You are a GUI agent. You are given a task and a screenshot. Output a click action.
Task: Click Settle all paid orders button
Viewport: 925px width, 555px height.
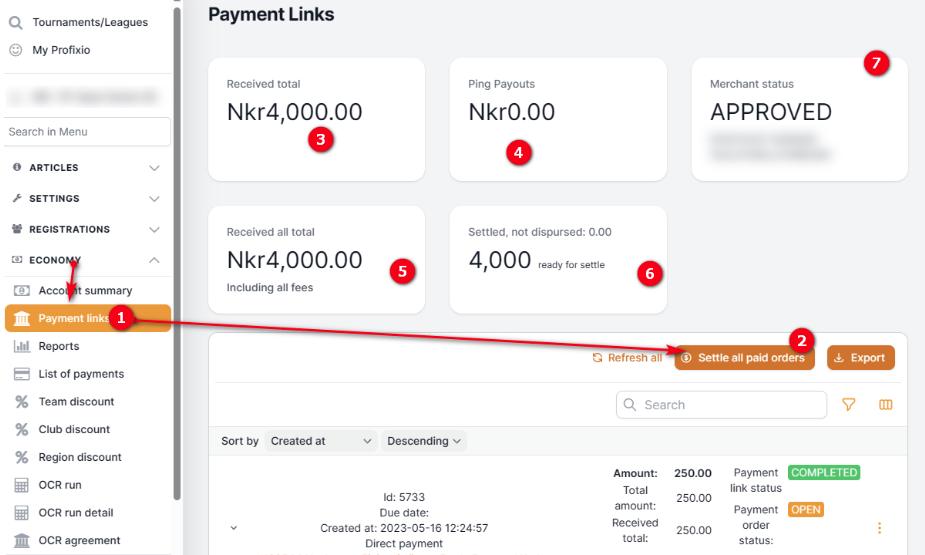[x=744, y=357]
